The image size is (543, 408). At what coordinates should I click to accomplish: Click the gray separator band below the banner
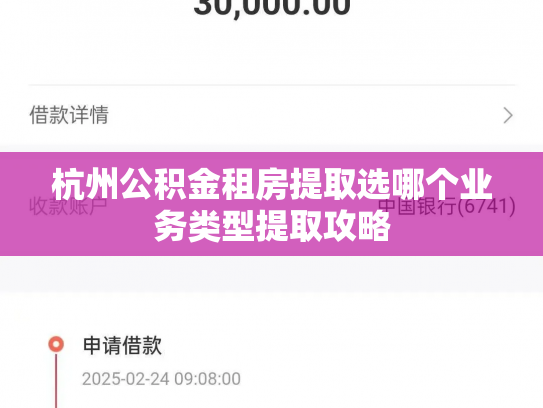click(x=272, y=274)
